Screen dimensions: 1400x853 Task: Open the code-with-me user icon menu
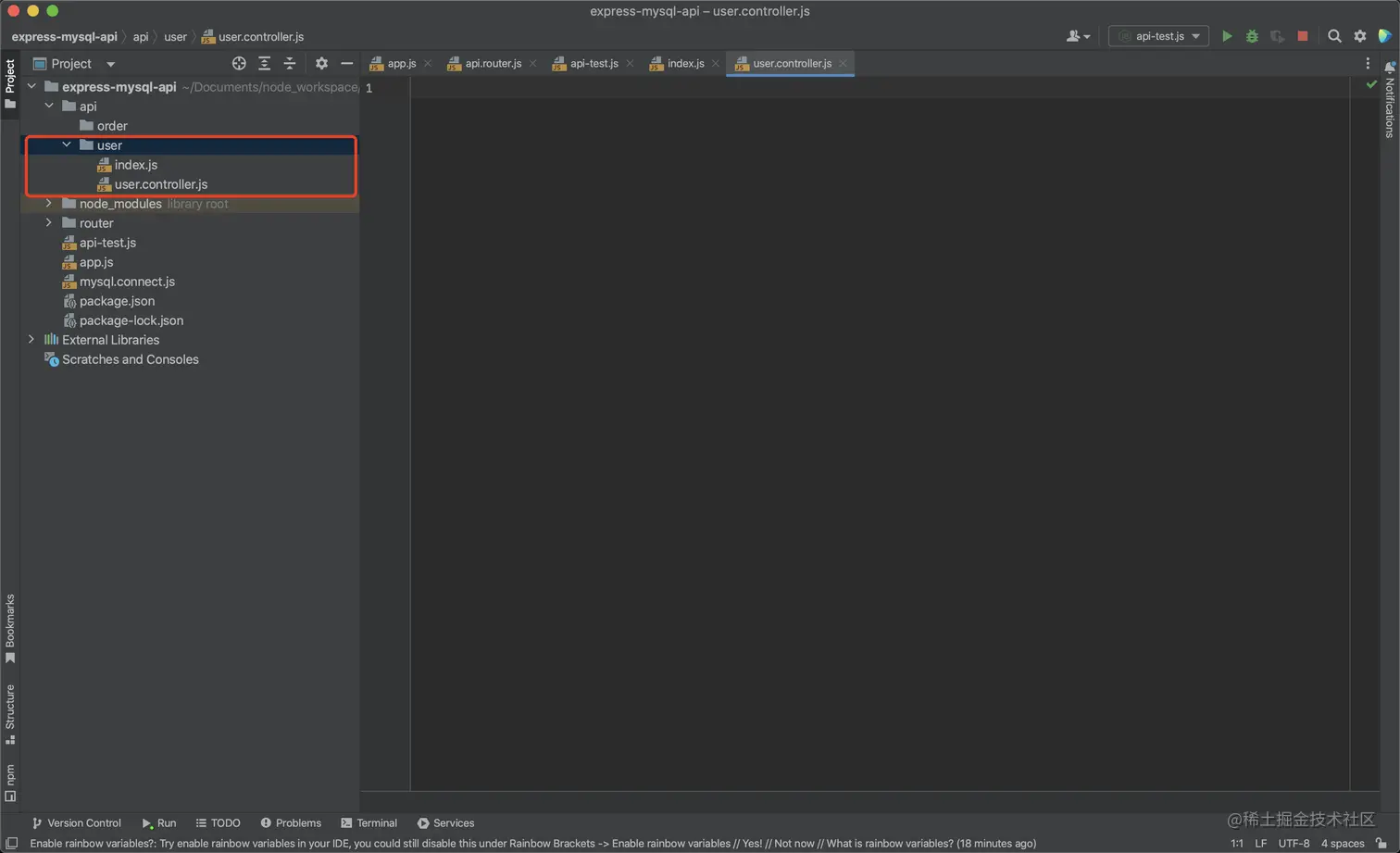(1078, 36)
